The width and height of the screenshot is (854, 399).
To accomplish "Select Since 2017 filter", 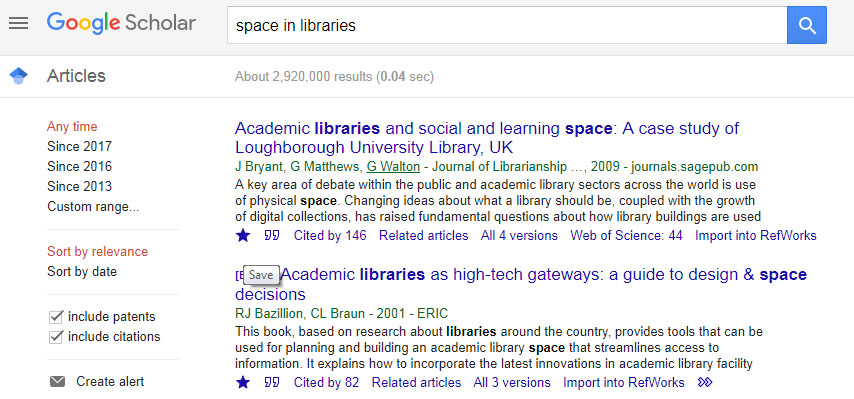I will pyautogui.click(x=79, y=146).
